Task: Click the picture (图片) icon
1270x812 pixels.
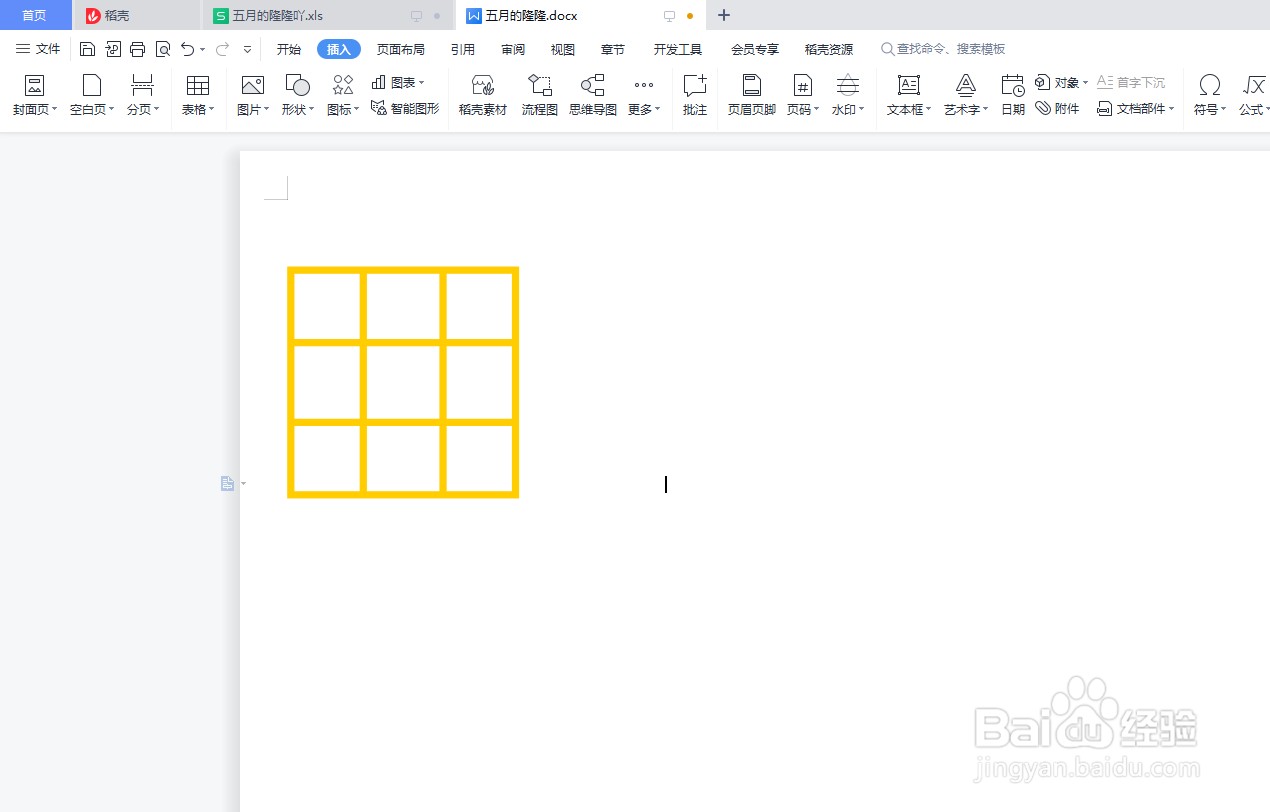Action: click(253, 85)
